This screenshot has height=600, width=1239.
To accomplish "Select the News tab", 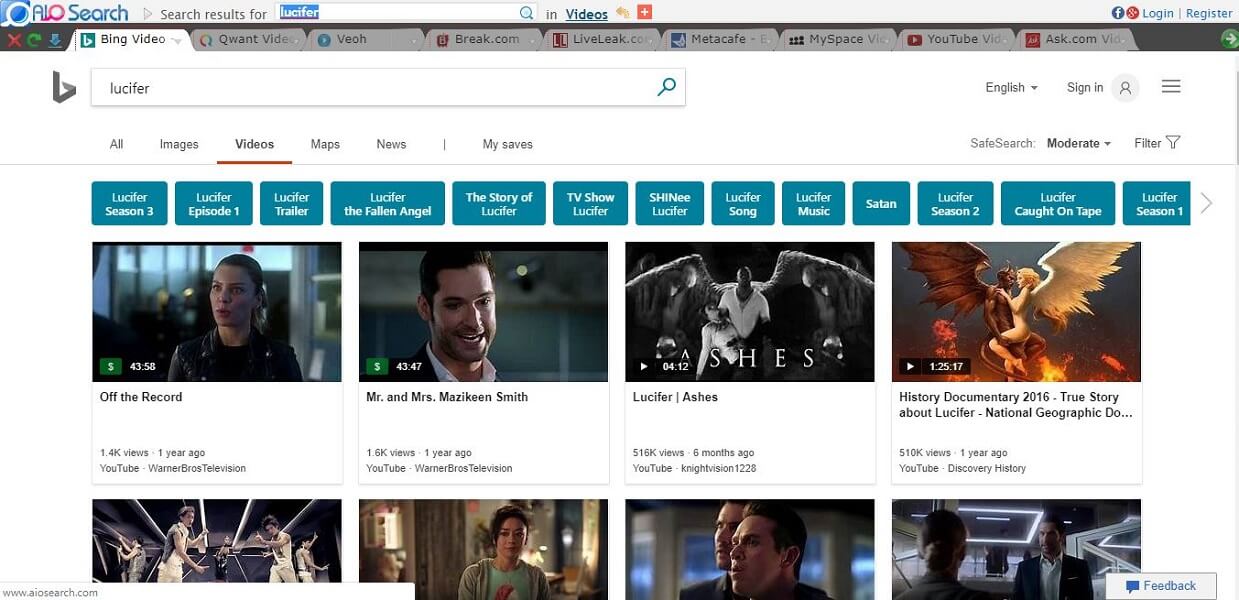I will tap(391, 144).
